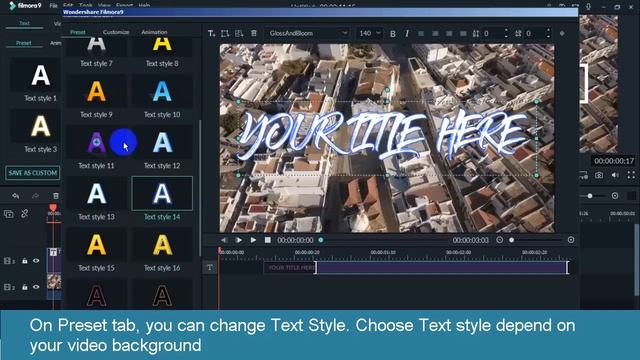Select the Text tab in background panel
The height and width of the screenshot is (360, 640).
(24, 23)
